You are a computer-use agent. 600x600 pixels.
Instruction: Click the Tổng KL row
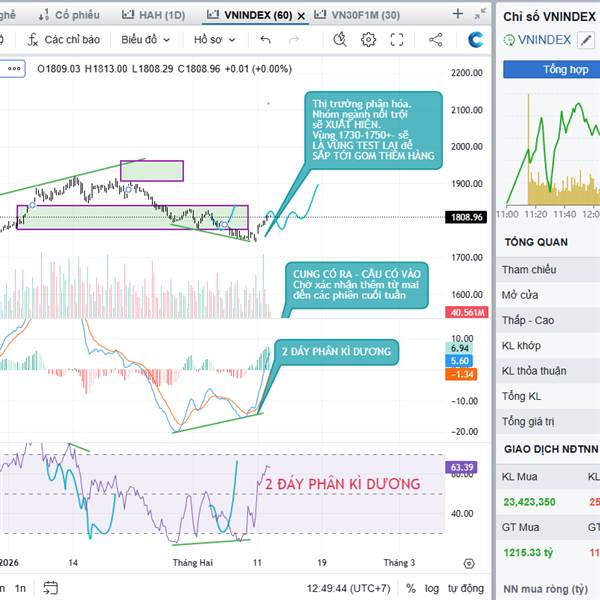click(548, 396)
